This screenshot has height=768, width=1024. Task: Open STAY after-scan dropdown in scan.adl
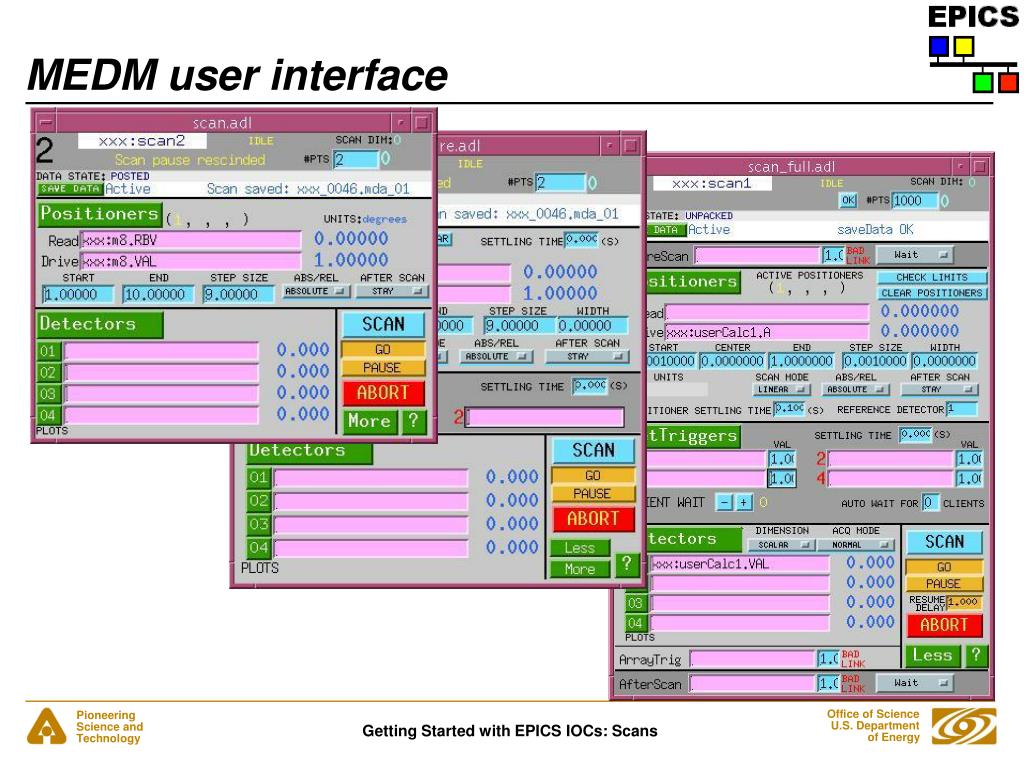pyautogui.click(x=392, y=291)
